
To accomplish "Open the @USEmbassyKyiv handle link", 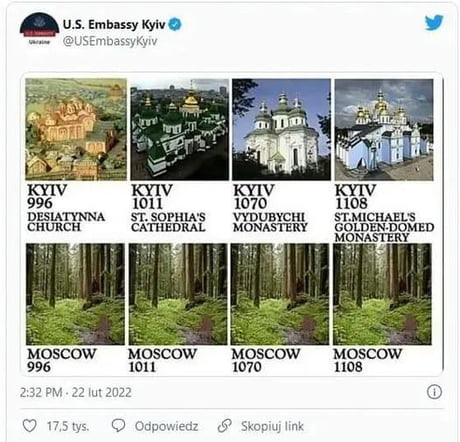I will [110, 41].
